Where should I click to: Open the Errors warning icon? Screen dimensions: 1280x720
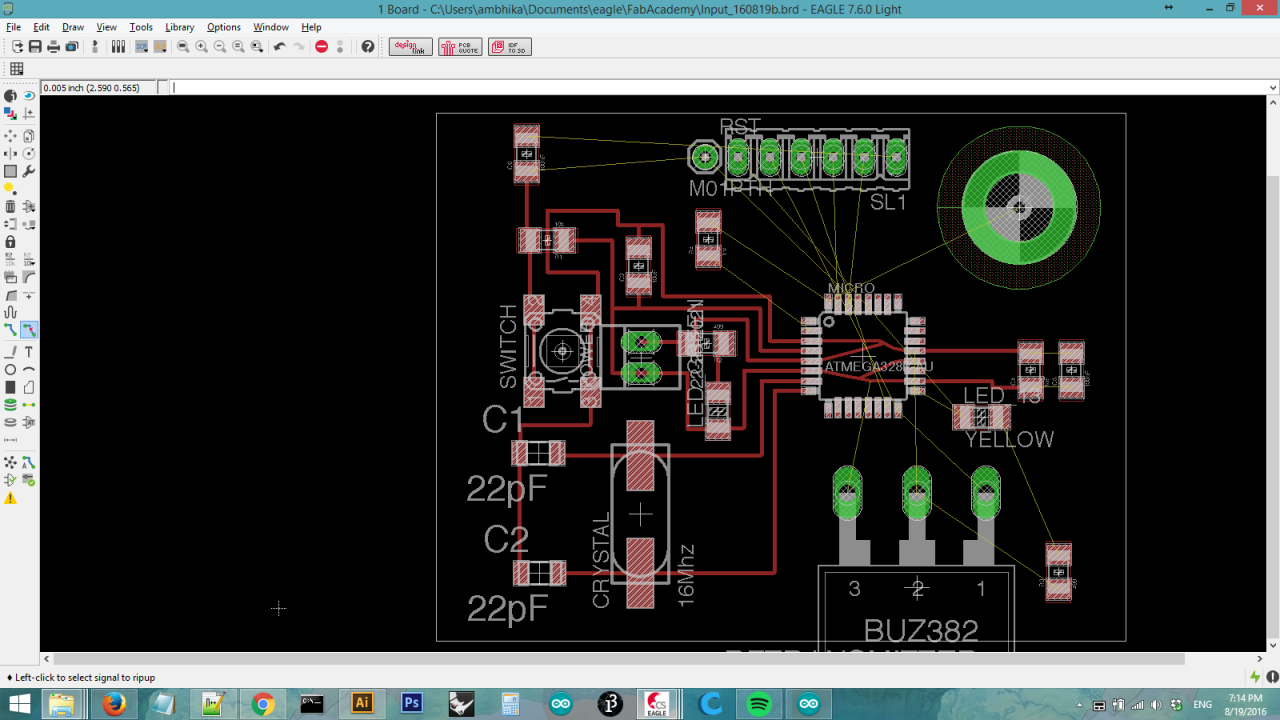[x=10, y=497]
